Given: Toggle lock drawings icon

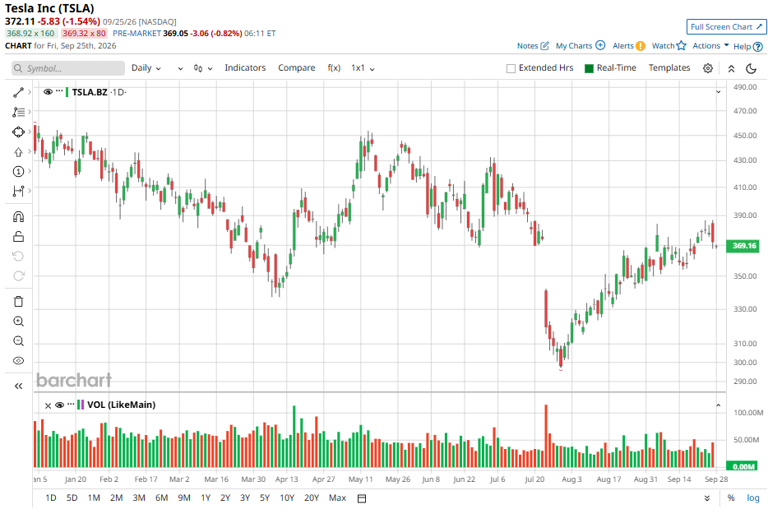Looking at the screenshot, I should (18, 237).
